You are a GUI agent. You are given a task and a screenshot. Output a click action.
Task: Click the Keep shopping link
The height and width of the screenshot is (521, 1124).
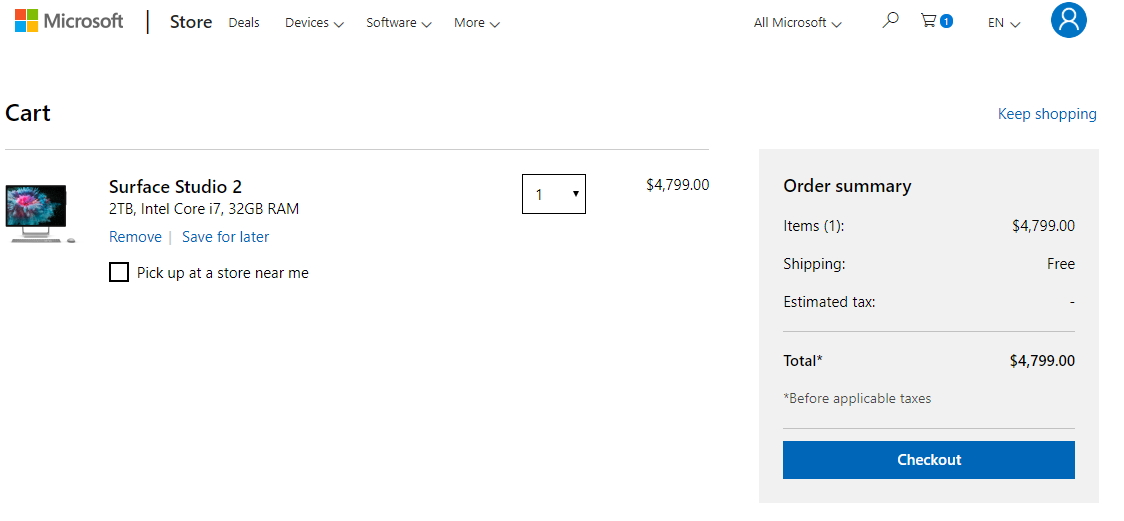1047,114
